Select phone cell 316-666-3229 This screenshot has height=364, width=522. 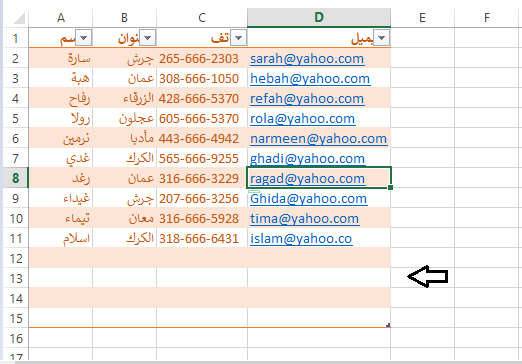pyautogui.click(x=202, y=179)
